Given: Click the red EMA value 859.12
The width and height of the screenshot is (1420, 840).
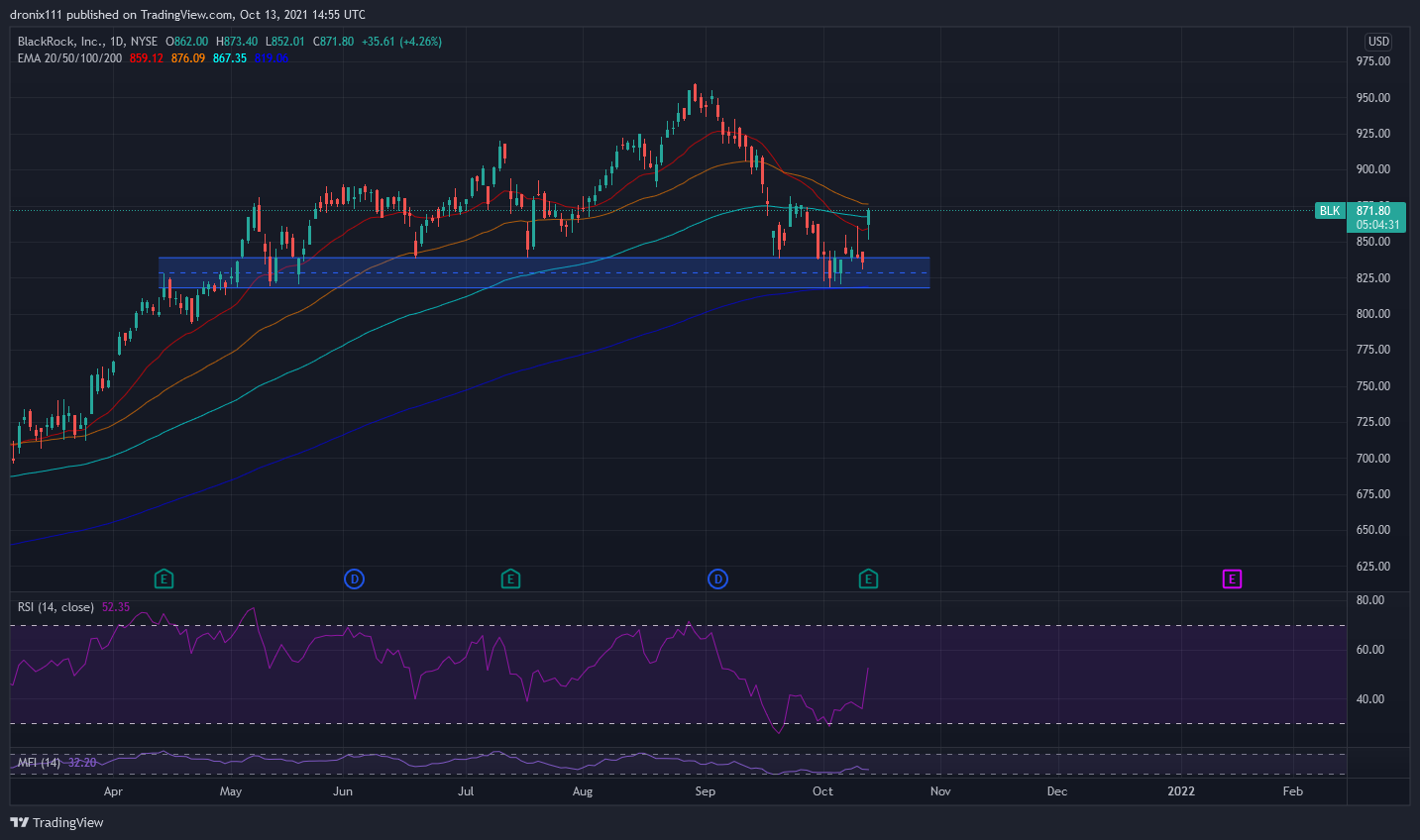Looking at the screenshot, I should tap(146, 58).
